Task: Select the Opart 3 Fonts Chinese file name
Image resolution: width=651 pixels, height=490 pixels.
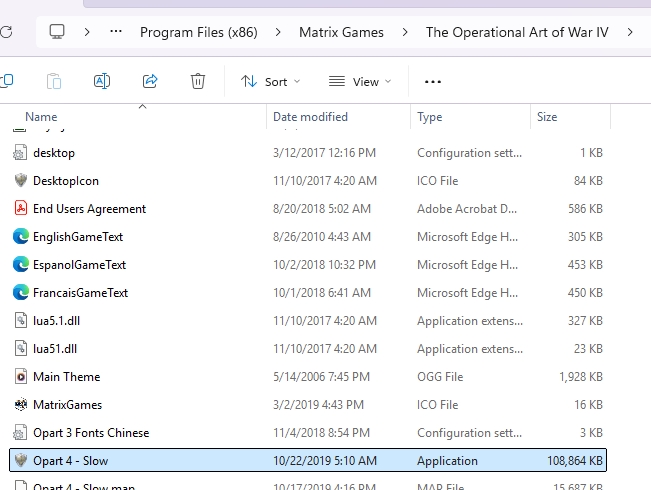Action: click(x=91, y=433)
